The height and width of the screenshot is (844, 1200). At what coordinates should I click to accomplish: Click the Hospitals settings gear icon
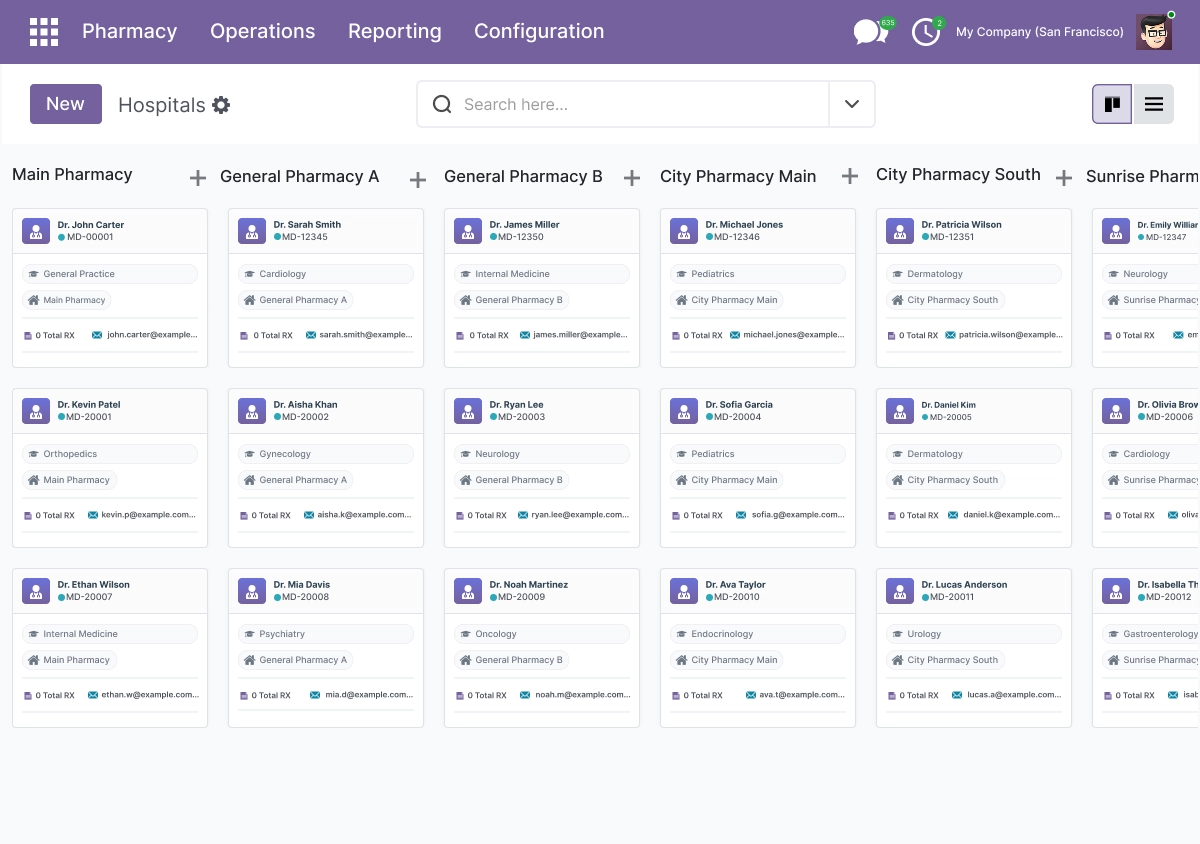221,105
